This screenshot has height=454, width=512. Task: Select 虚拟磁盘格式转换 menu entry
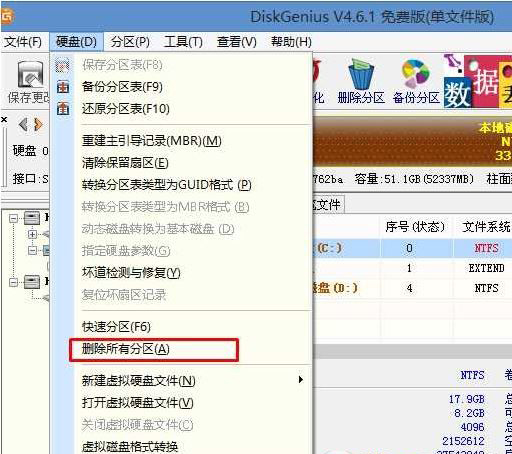130,447
